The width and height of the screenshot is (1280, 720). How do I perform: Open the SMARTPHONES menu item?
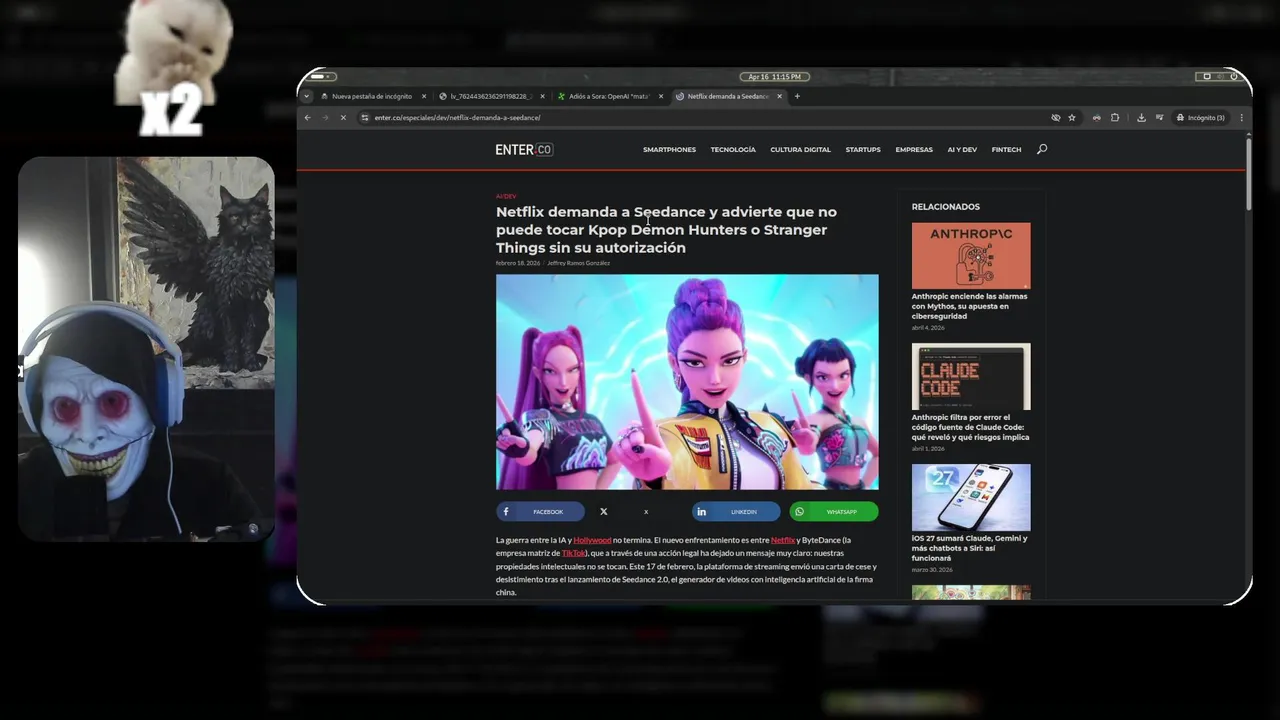(x=669, y=150)
